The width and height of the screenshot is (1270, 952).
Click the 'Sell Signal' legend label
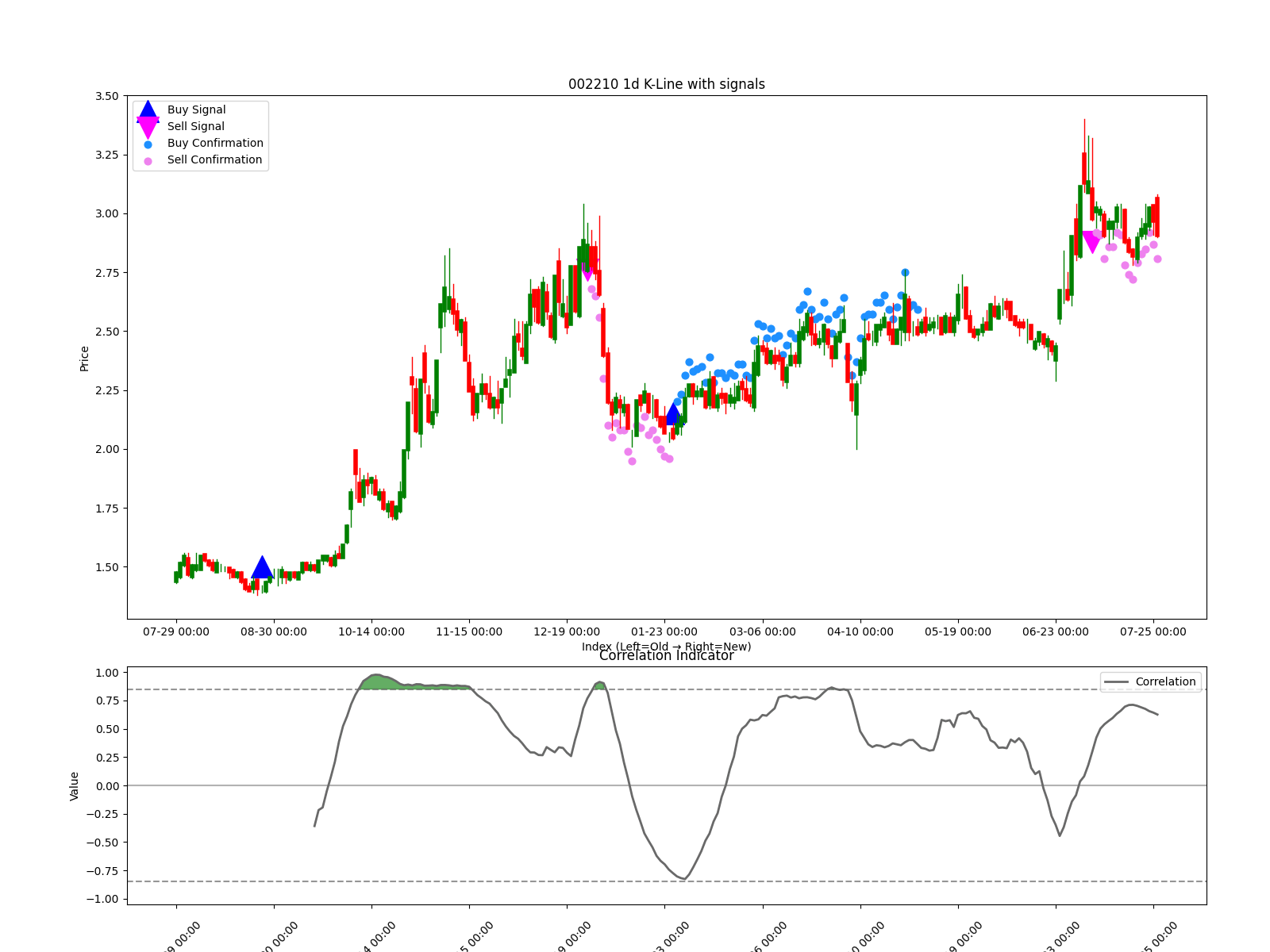click(x=195, y=127)
